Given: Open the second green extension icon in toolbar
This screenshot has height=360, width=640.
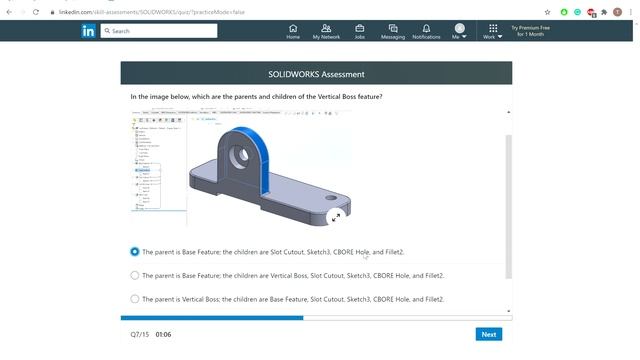Looking at the screenshot, I should [578, 12].
